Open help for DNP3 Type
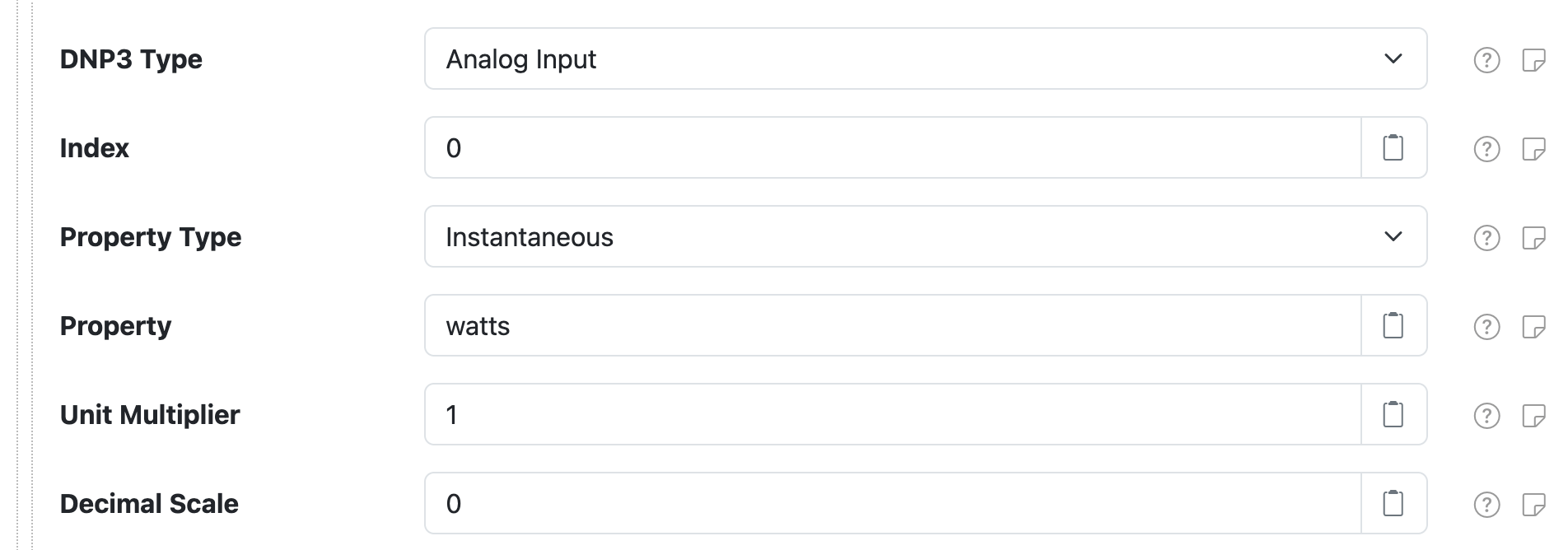Image resolution: width=1568 pixels, height=550 pixels. pos(1485,58)
